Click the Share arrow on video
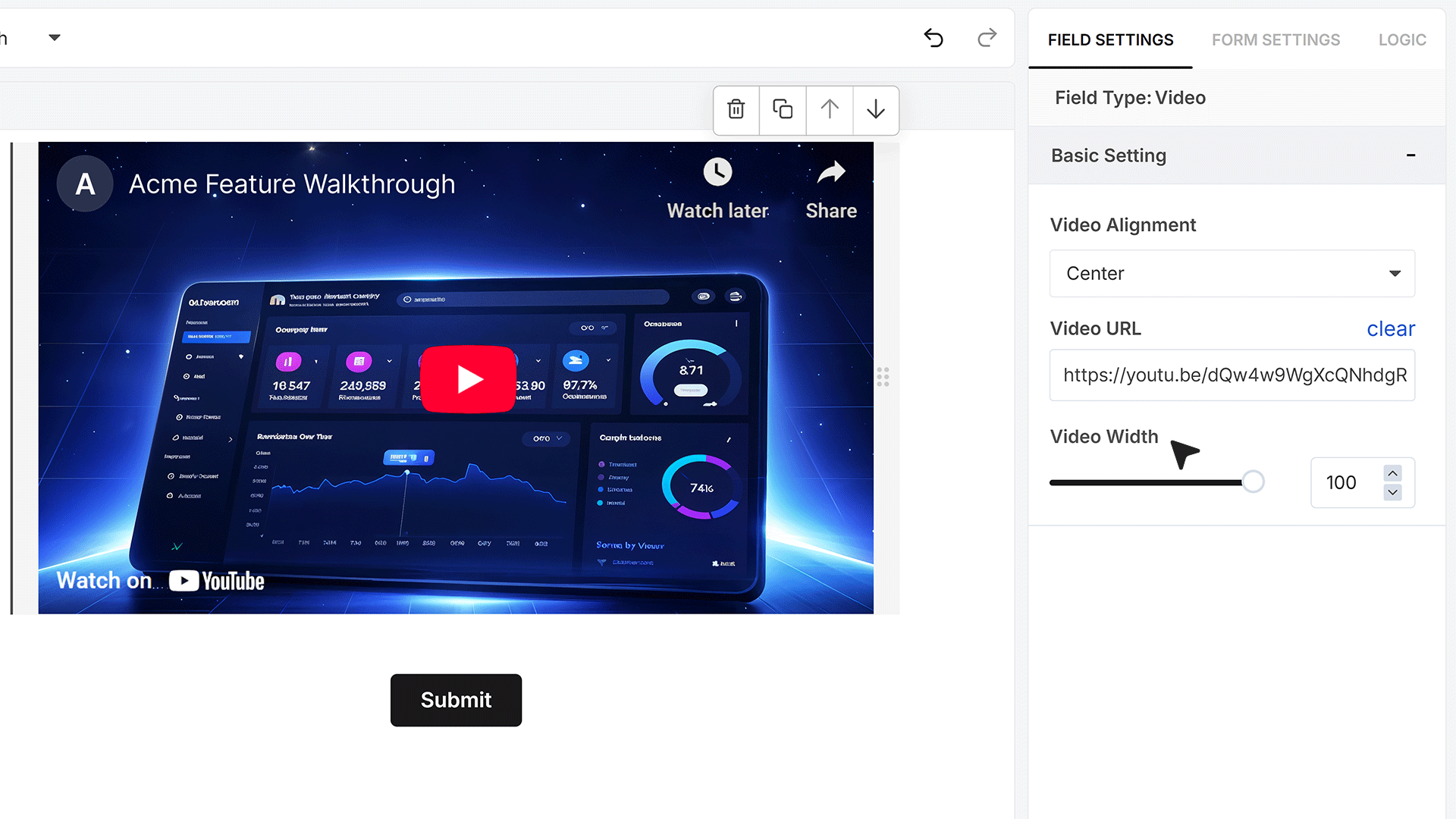 (x=831, y=172)
